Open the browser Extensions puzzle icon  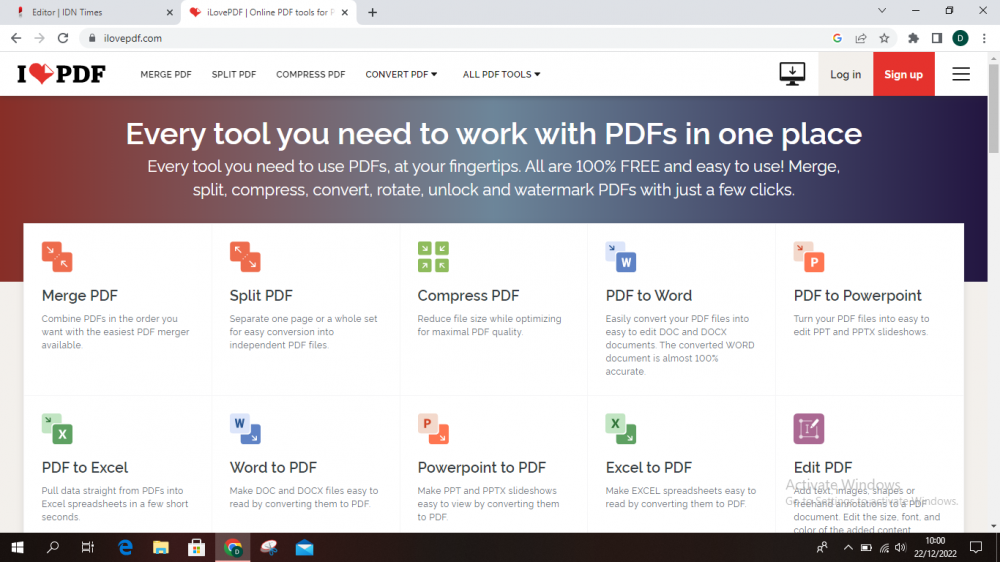(913, 38)
